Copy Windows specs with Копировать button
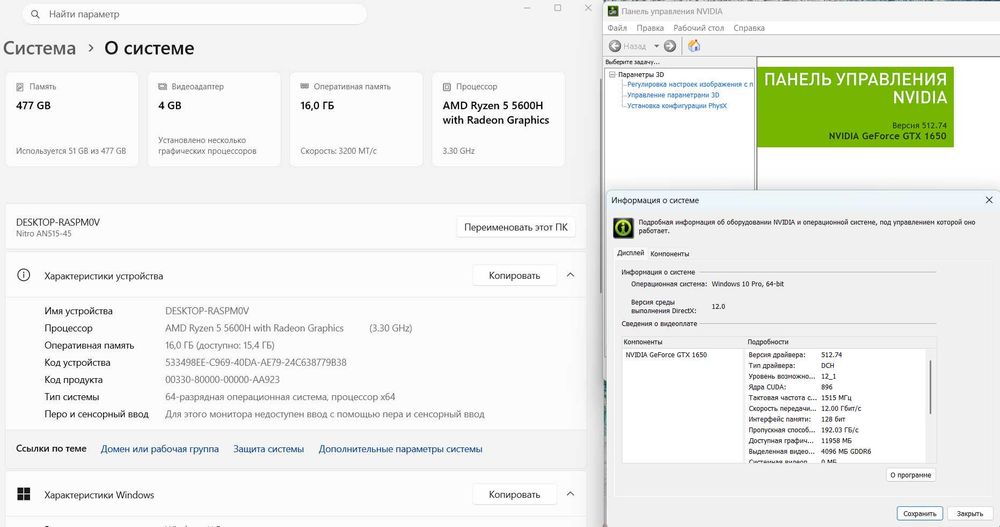Image resolution: width=1000 pixels, height=527 pixels. point(514,494)
